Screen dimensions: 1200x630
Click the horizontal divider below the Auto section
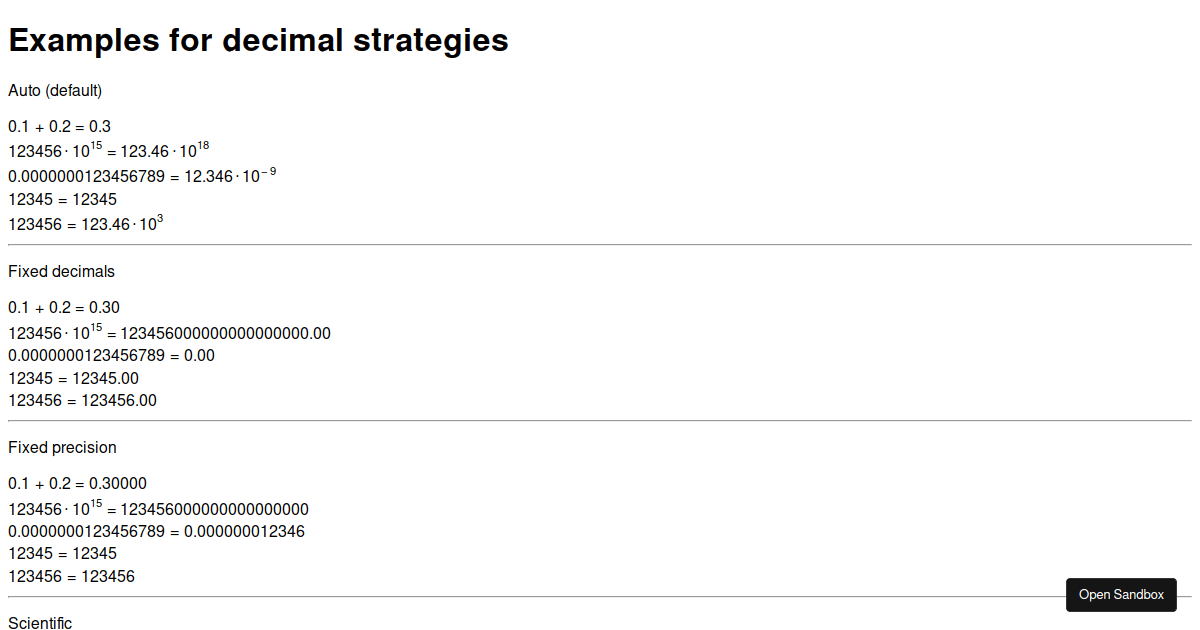[600, 244]
